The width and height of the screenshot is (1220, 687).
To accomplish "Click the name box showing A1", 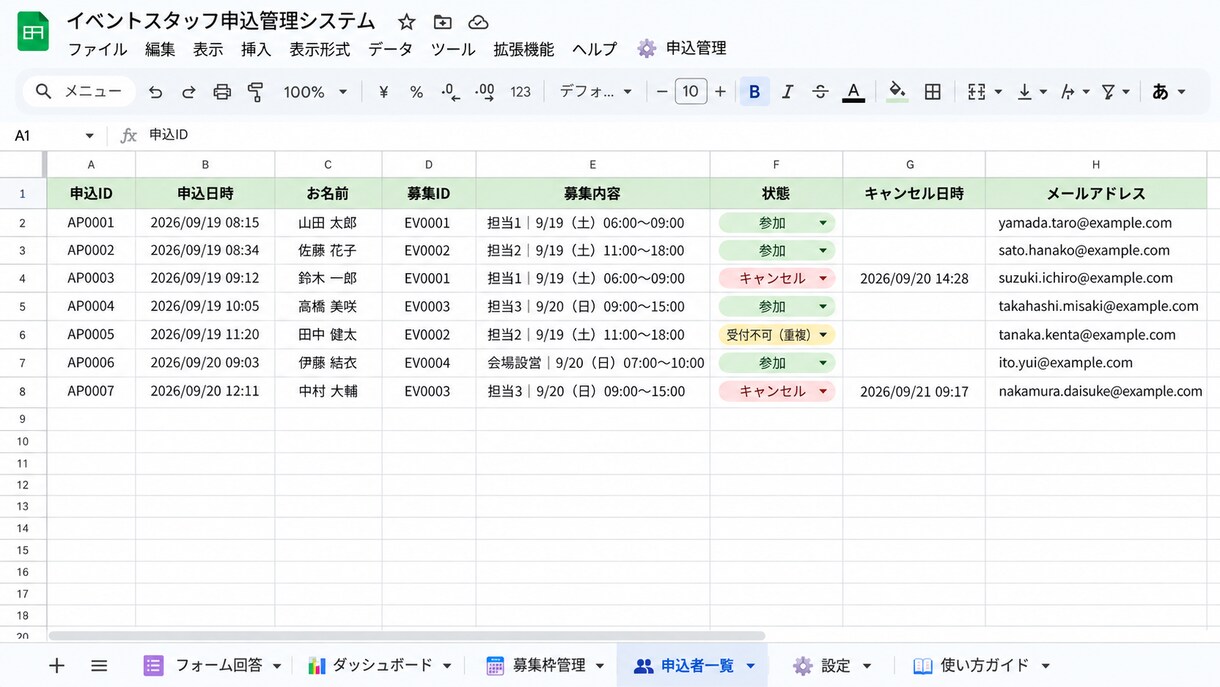I will (54, 135).
